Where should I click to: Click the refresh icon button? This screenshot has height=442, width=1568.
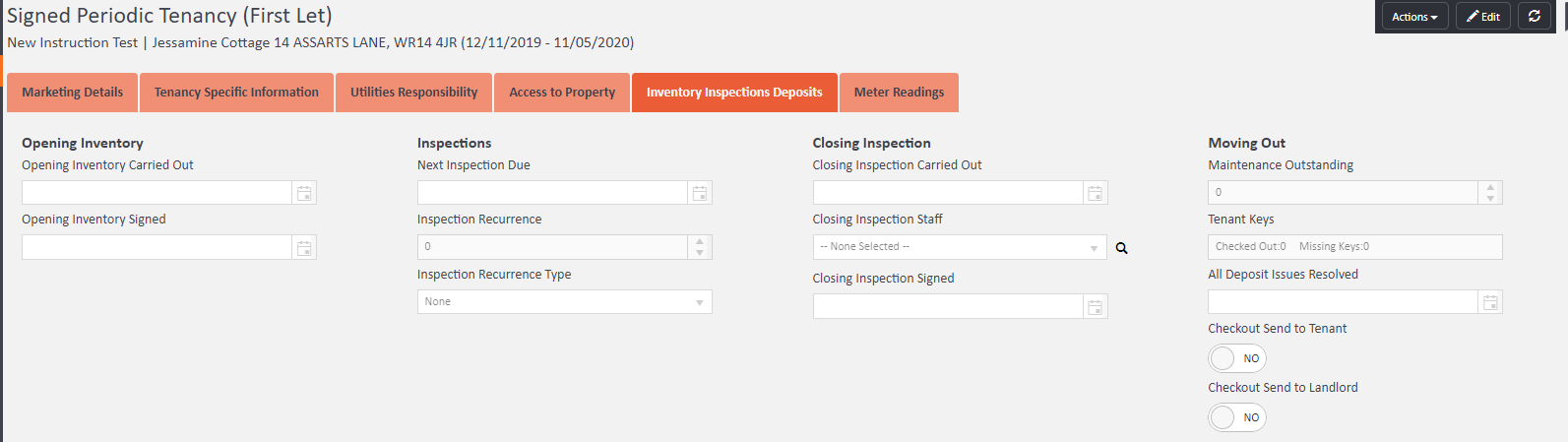1534,17
